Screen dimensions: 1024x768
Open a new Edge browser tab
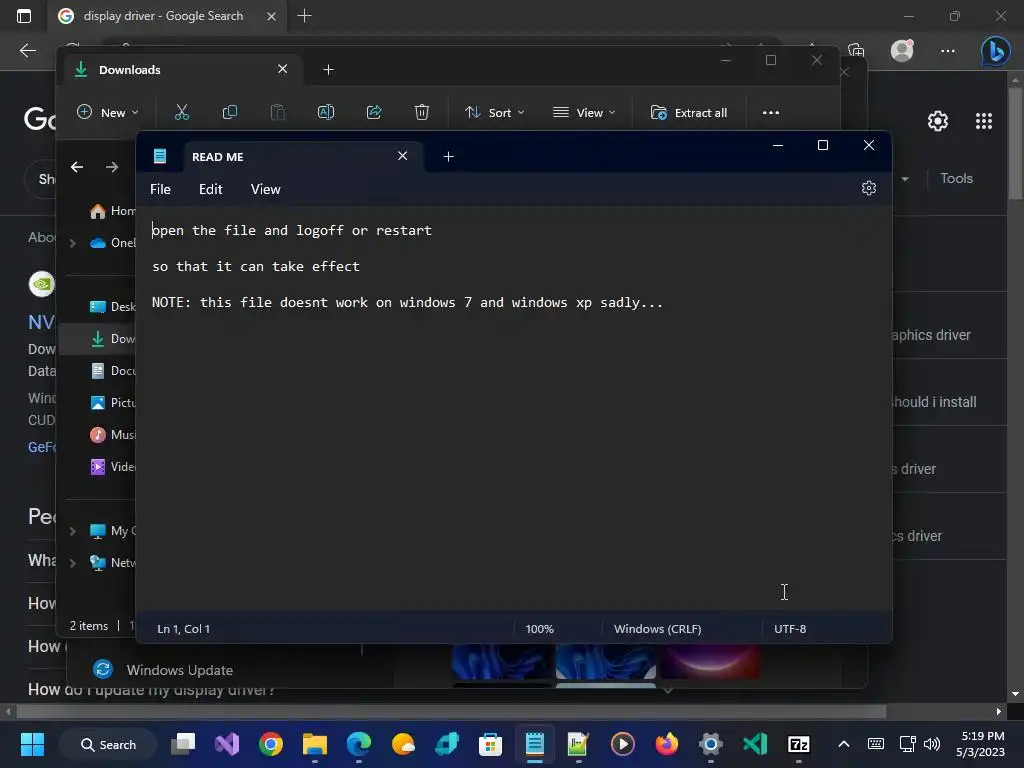tap(304, 16)
